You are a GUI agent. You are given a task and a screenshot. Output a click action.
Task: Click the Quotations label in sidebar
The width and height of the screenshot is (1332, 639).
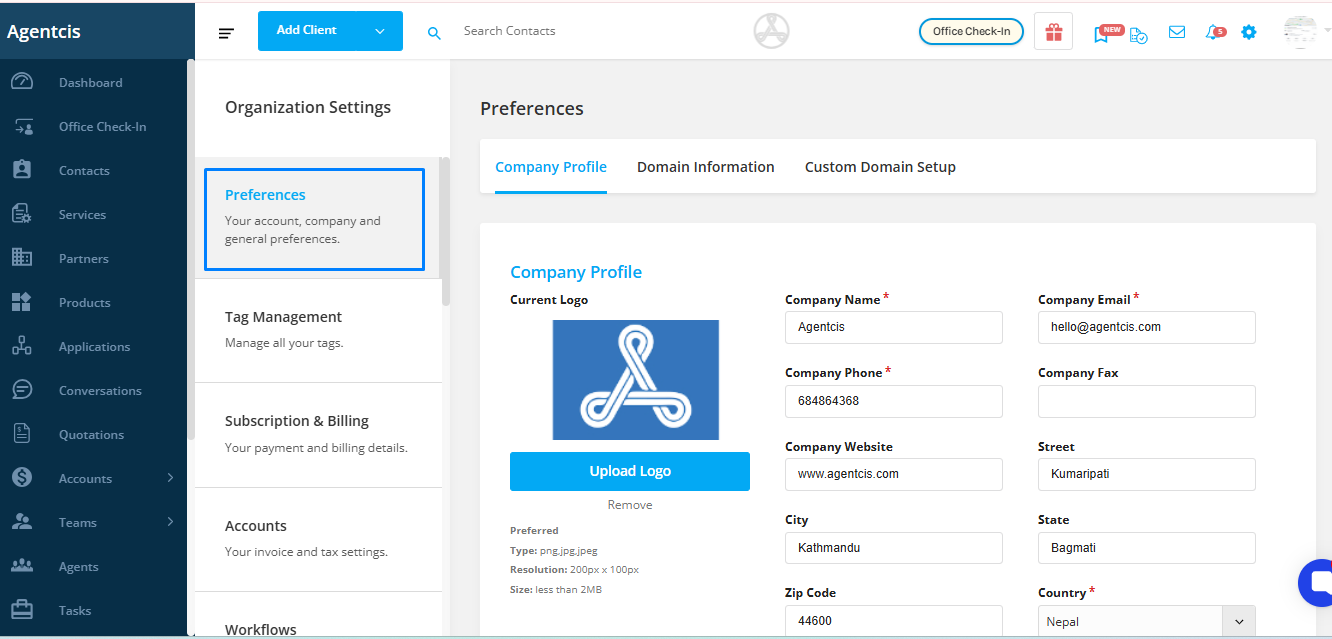point(92,435)
